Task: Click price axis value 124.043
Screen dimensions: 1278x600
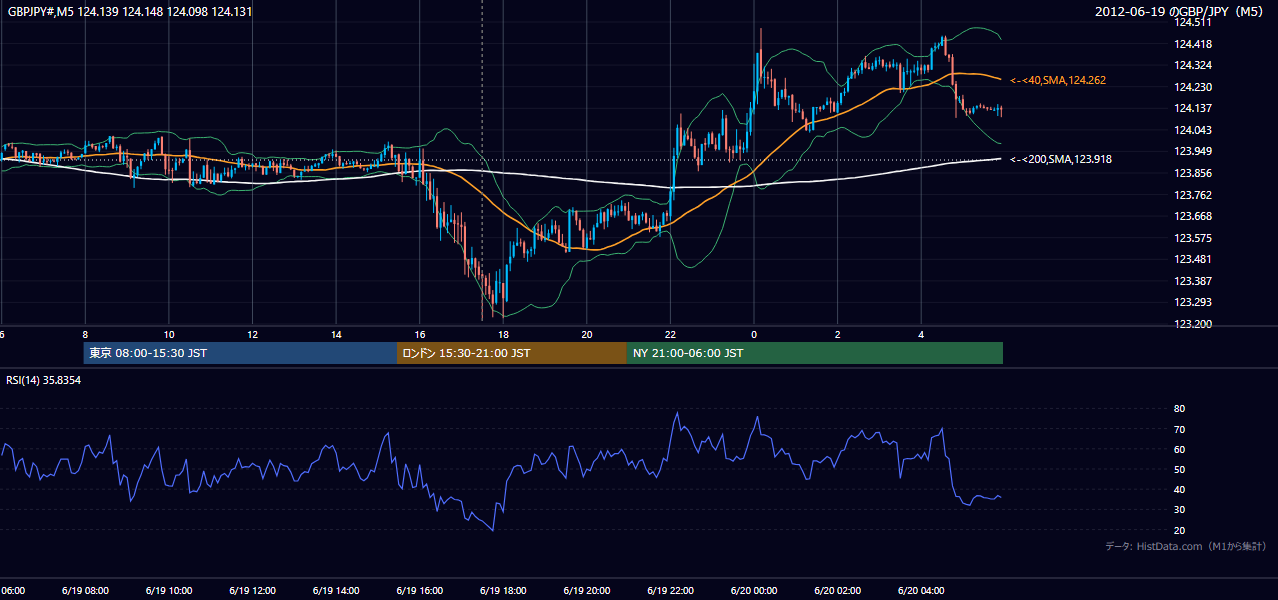Action: [1192, 130]
